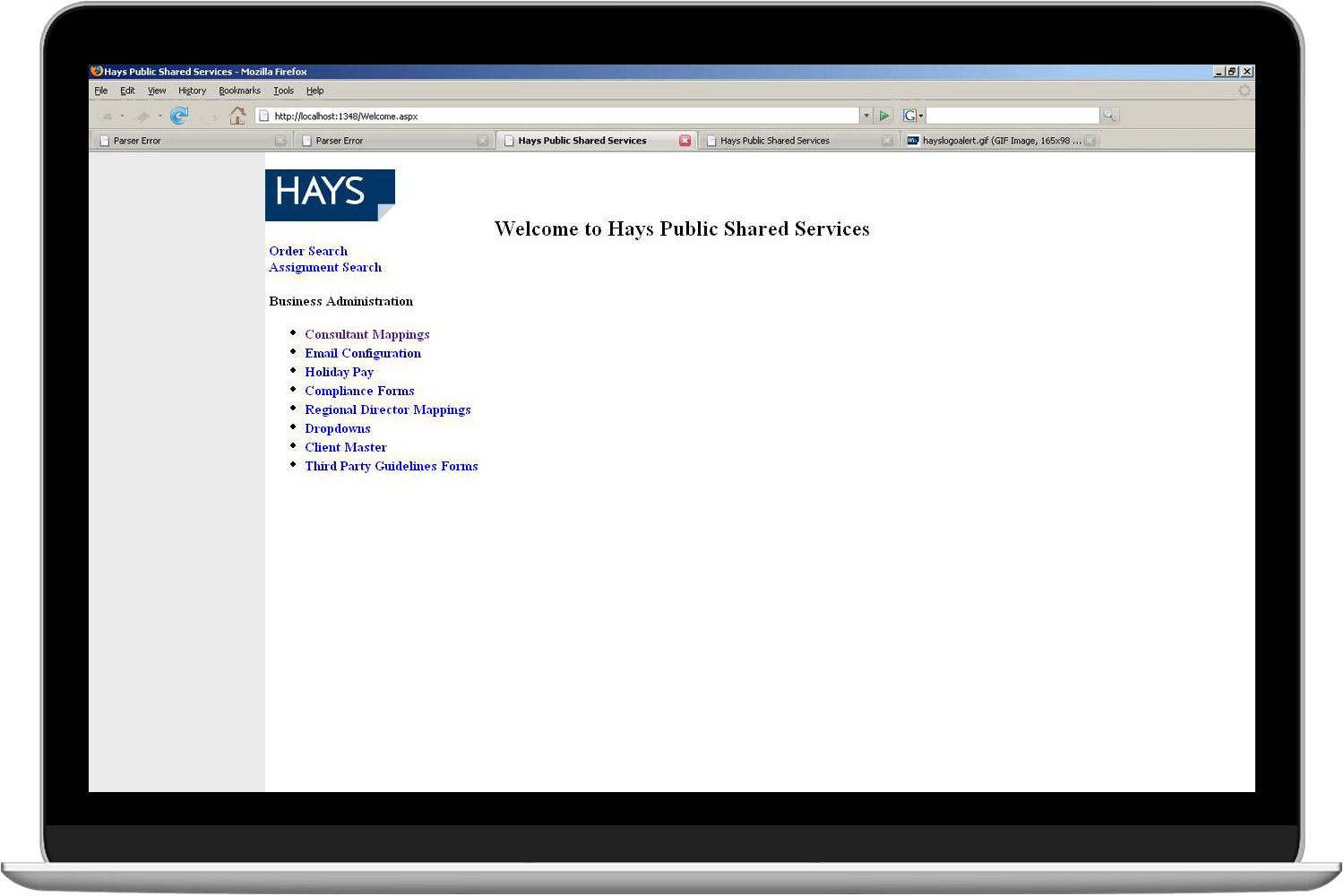Viewport: 1344px width, 896px height.
Task: Click the Firefox icon in title bar
Action: (x=97, y=71)
